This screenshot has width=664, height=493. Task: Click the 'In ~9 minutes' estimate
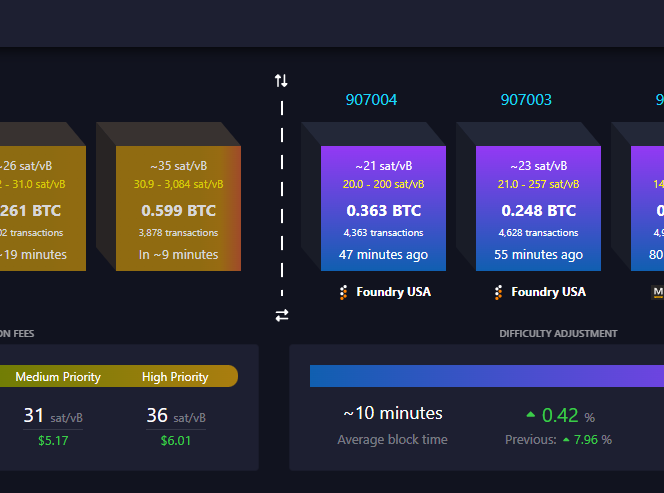[179, 255]
